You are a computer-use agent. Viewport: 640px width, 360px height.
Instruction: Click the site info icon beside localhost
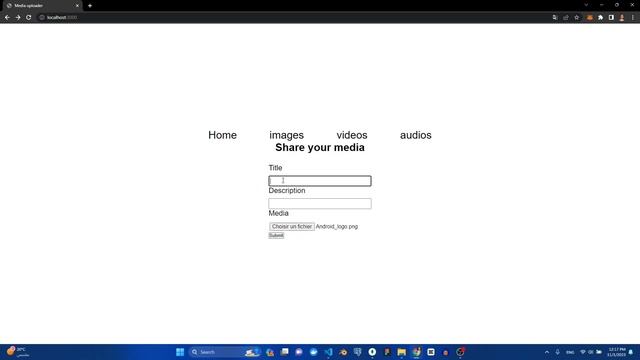click(x=42, y=18)
